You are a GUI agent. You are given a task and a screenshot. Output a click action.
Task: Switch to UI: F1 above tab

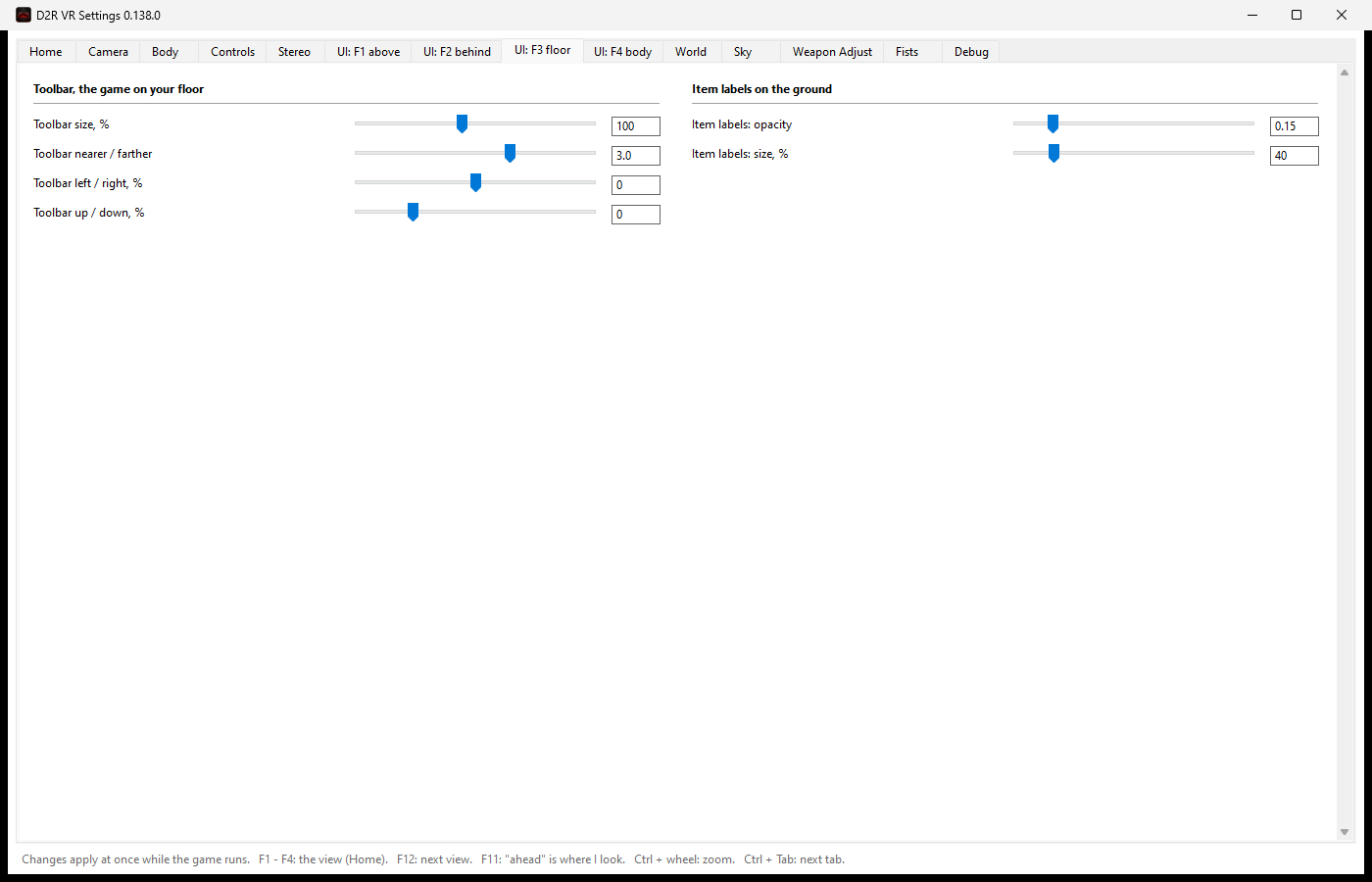368,52
